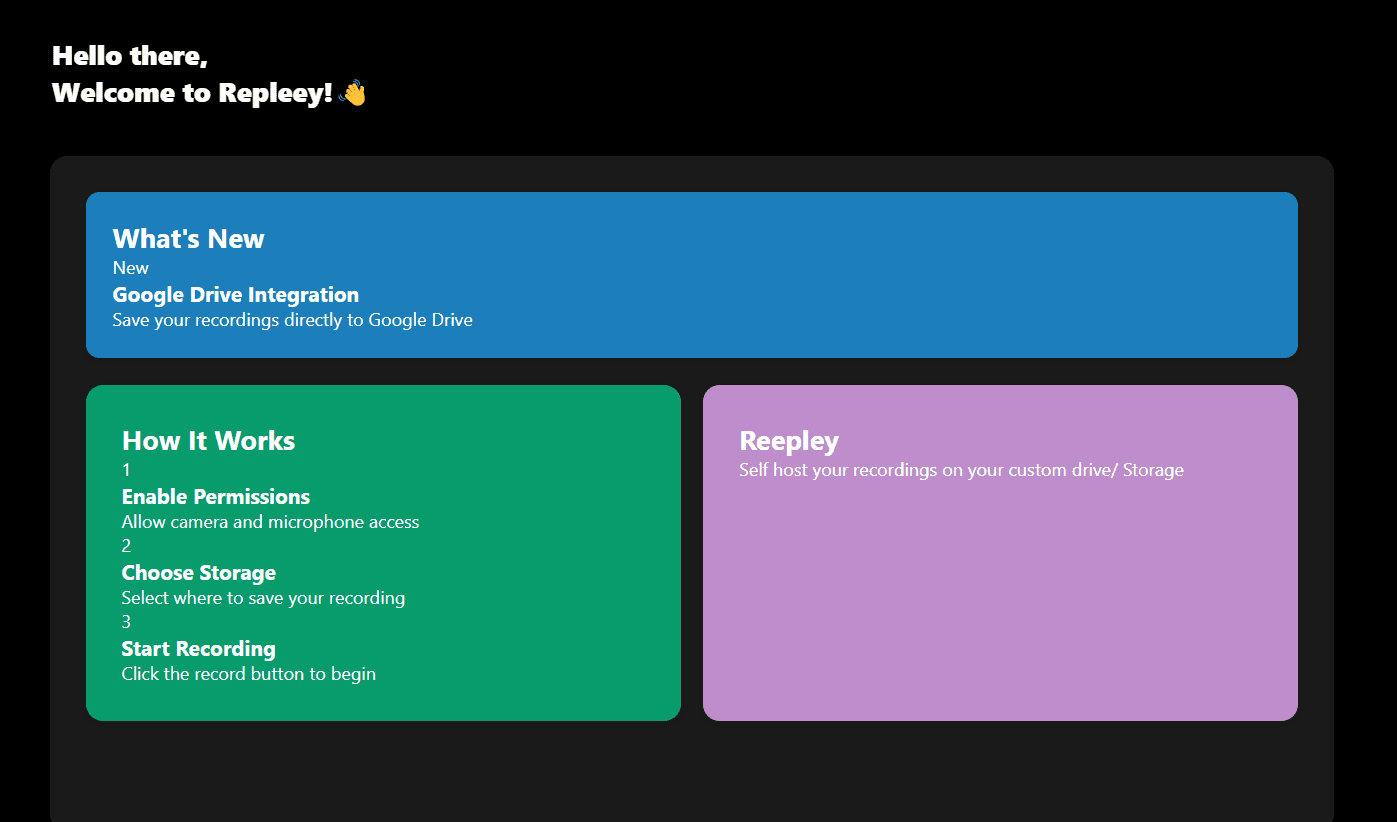The image size is (1397, 822).
Task: Select the "Reepley" card title
Action: (x=788, y=441)
